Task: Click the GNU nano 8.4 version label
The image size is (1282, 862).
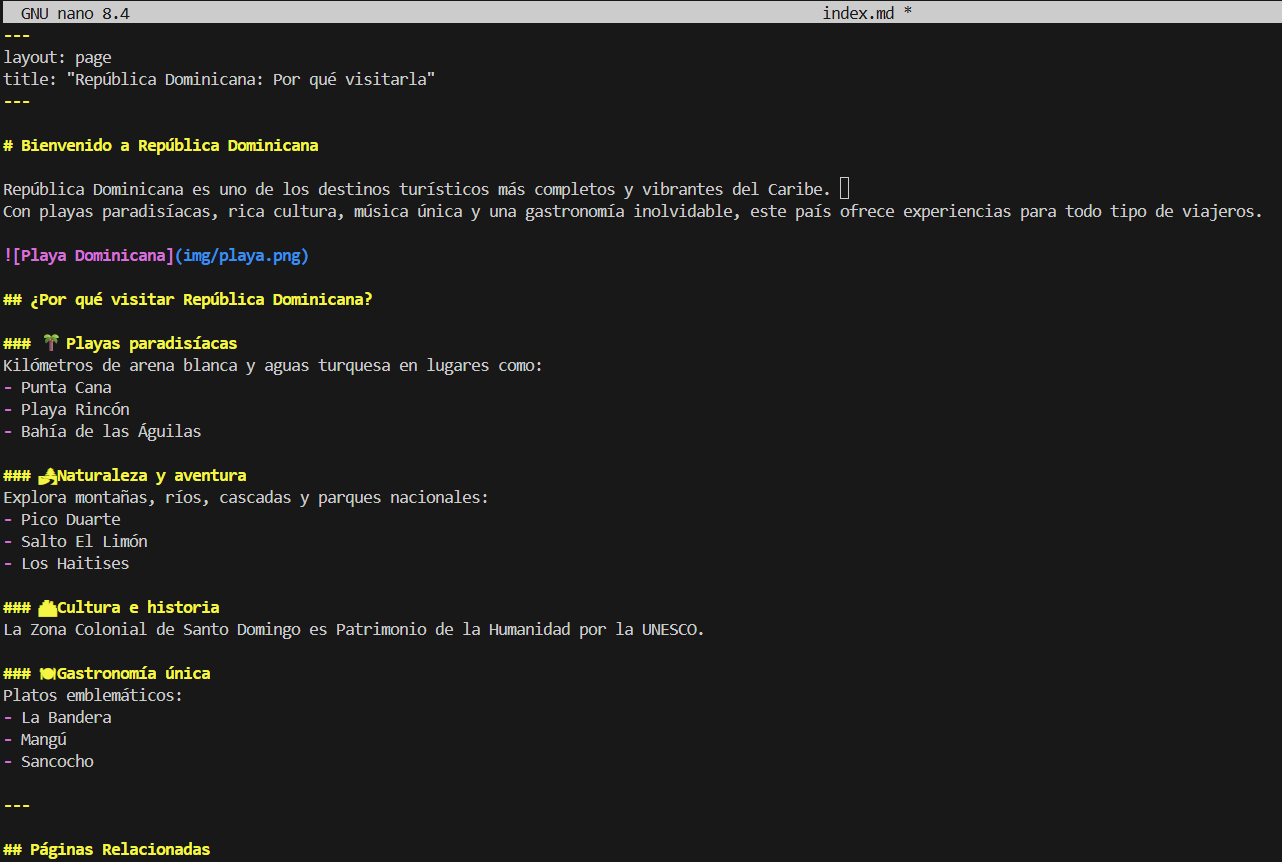Action: [75, 13]
